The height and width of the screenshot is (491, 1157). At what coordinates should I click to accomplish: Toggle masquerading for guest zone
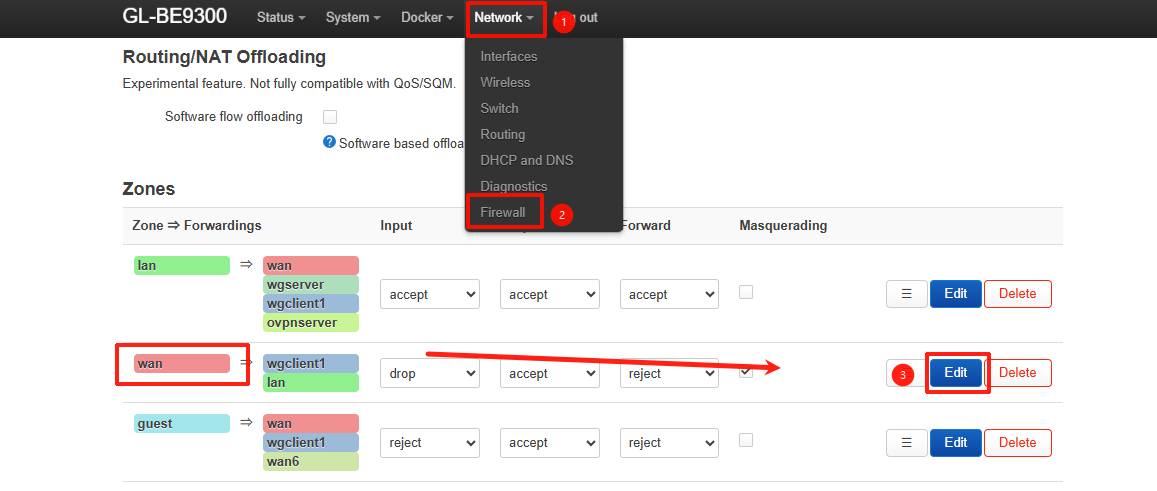pyautogui.click(x=746, y=440)
